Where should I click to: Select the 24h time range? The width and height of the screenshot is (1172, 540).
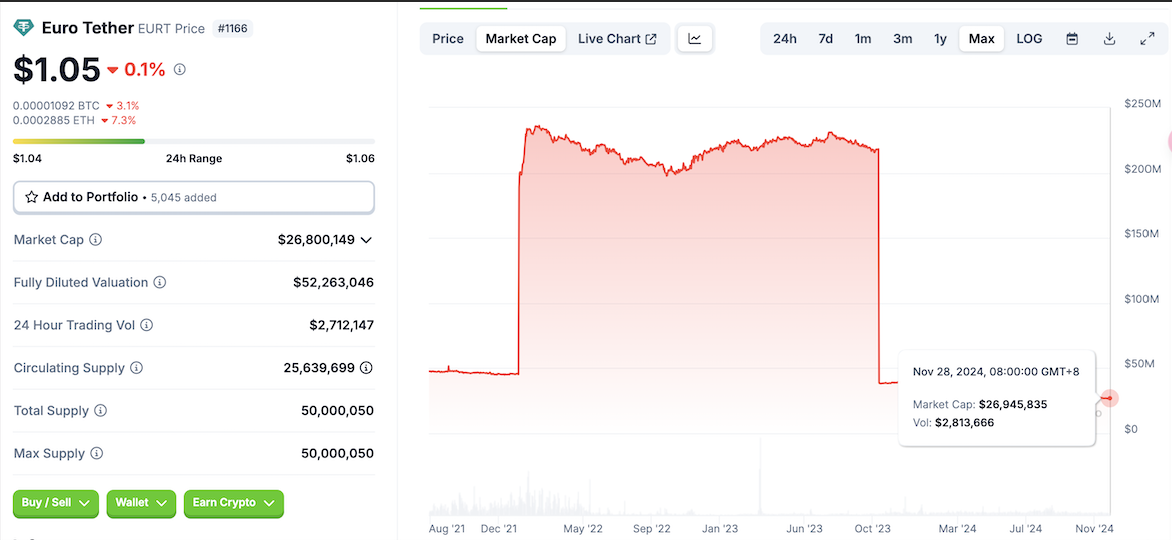click(785, 39)
